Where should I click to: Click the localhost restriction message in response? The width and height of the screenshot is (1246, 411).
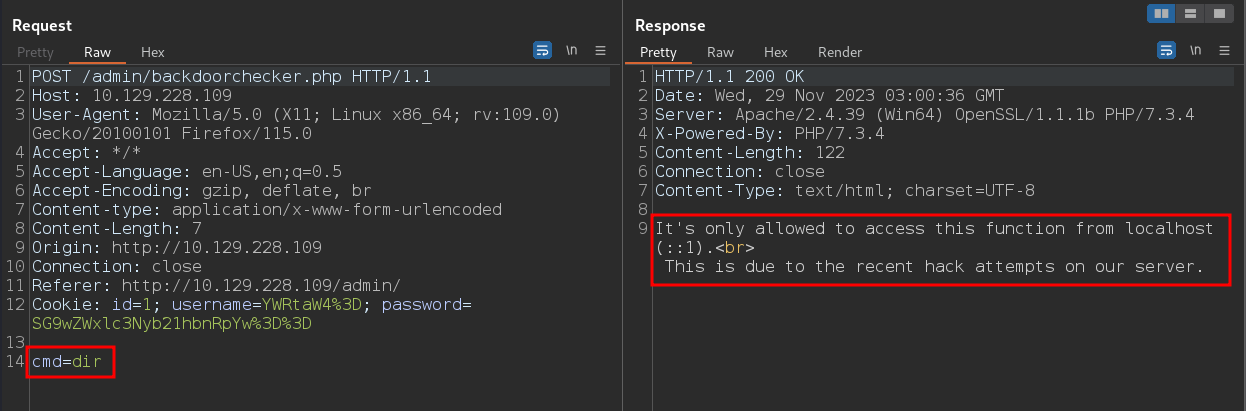[935, 248]
